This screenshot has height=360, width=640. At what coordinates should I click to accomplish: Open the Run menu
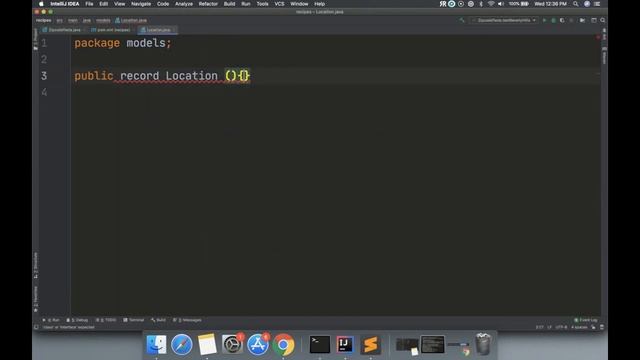(246, 4)
